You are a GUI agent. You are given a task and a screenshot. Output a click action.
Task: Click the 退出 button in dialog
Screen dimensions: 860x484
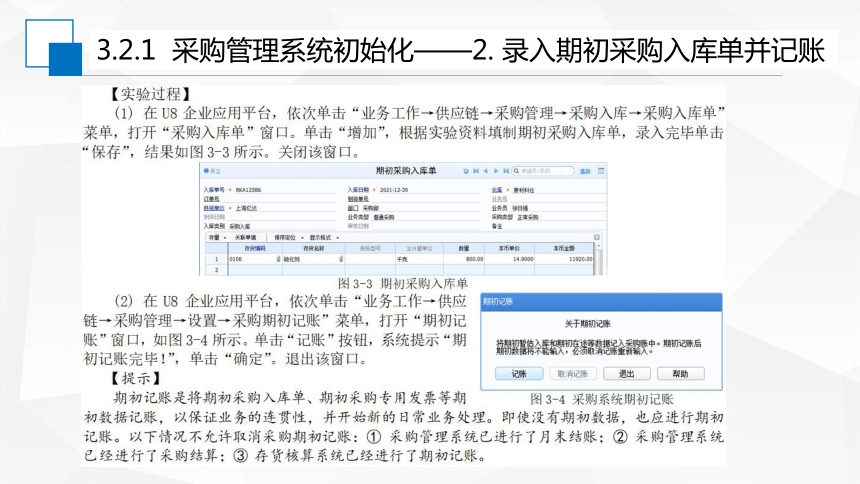(x=626, y=374)
